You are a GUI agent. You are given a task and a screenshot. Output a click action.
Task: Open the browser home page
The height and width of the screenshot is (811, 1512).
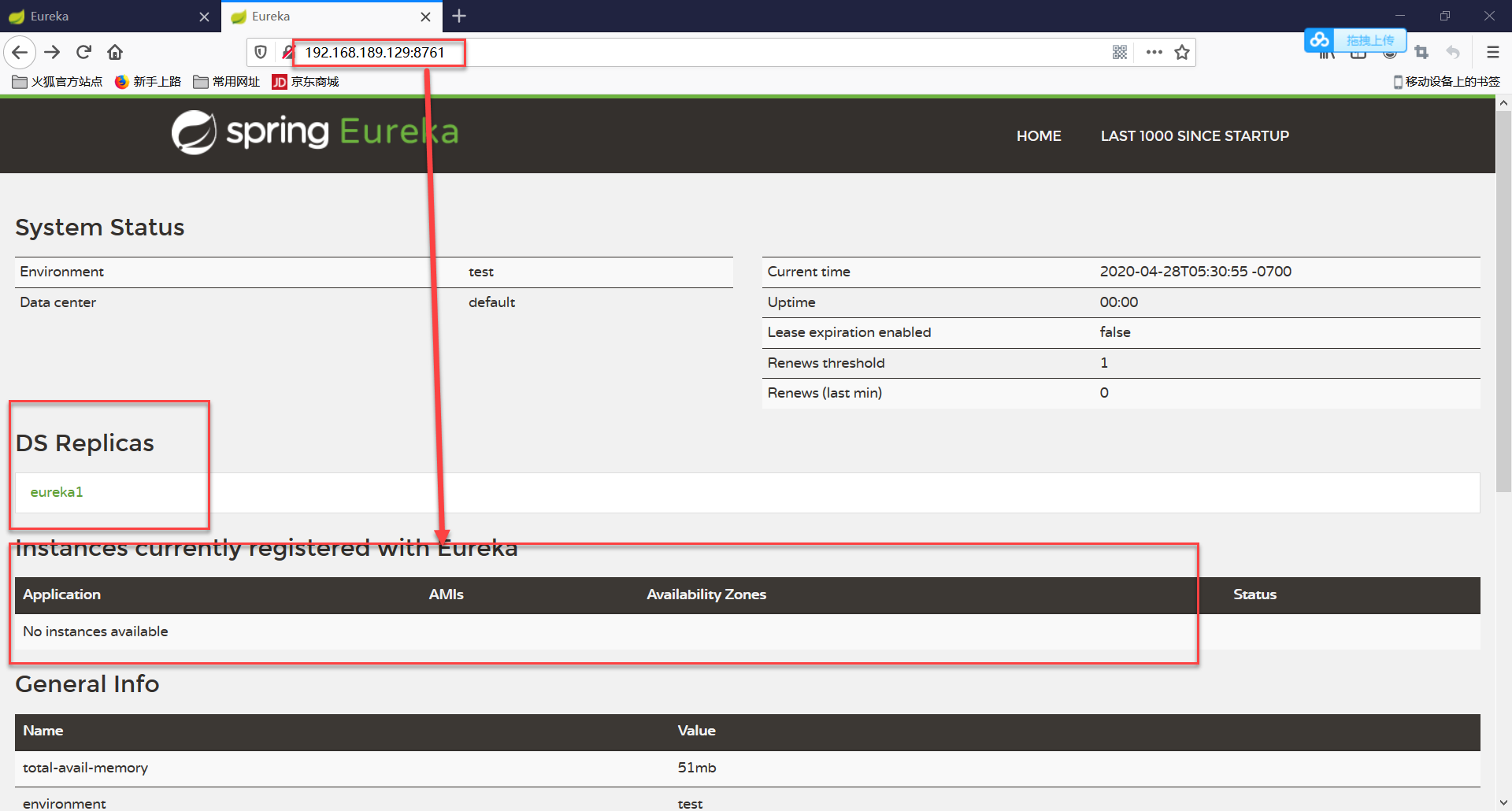pyautogui.click(x=115, y=53)
